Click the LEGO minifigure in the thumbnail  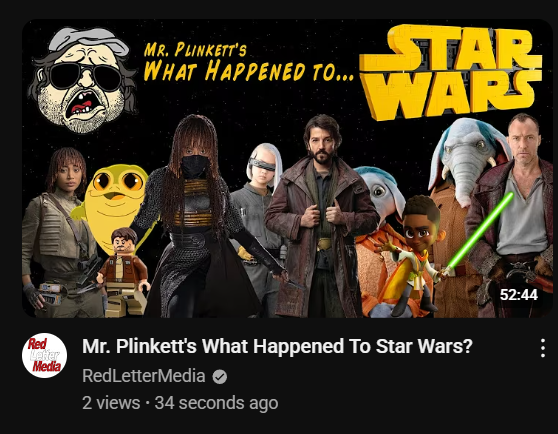point(123,272)
